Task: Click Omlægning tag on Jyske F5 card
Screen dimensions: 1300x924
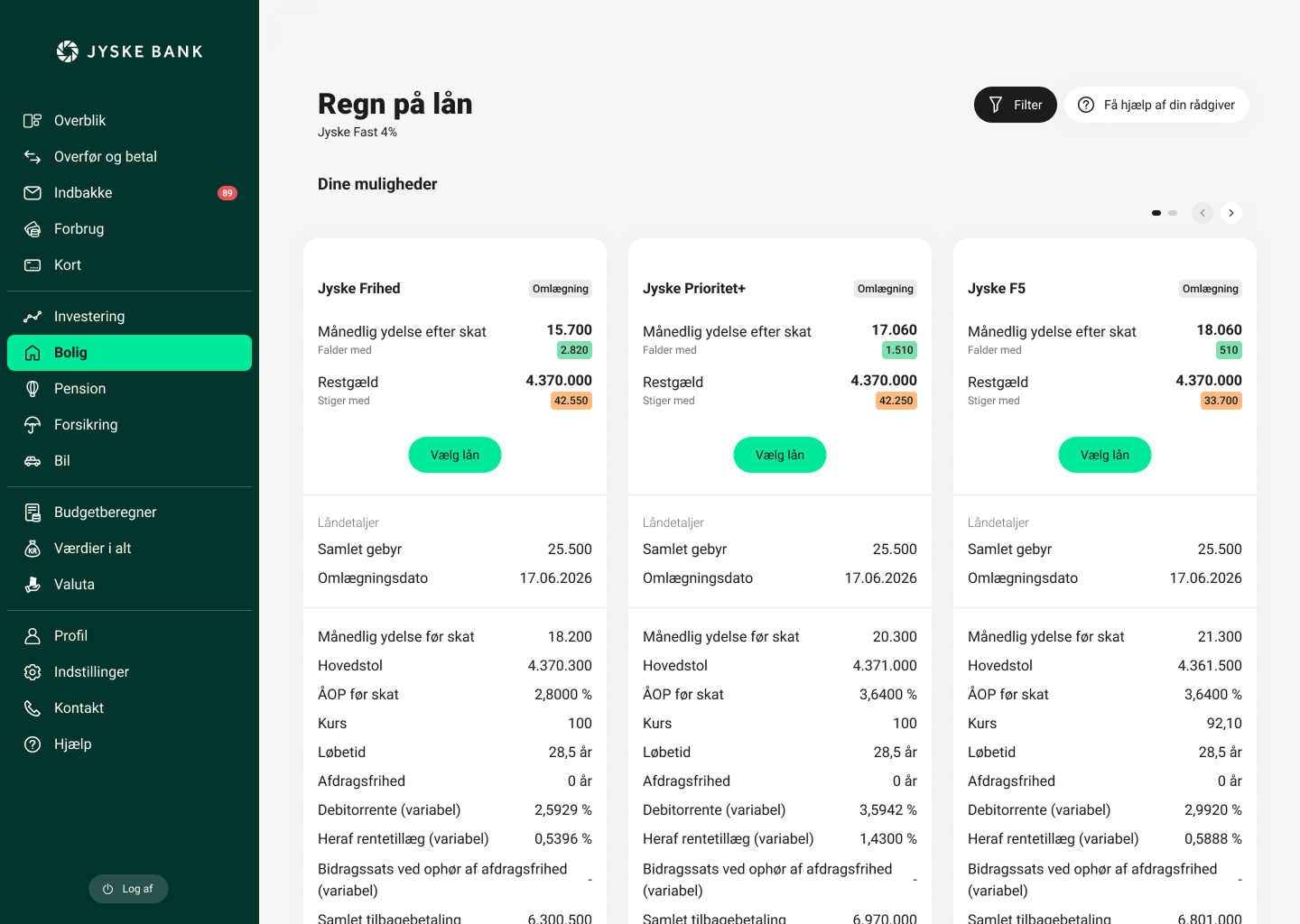Action: point(1211,289)
